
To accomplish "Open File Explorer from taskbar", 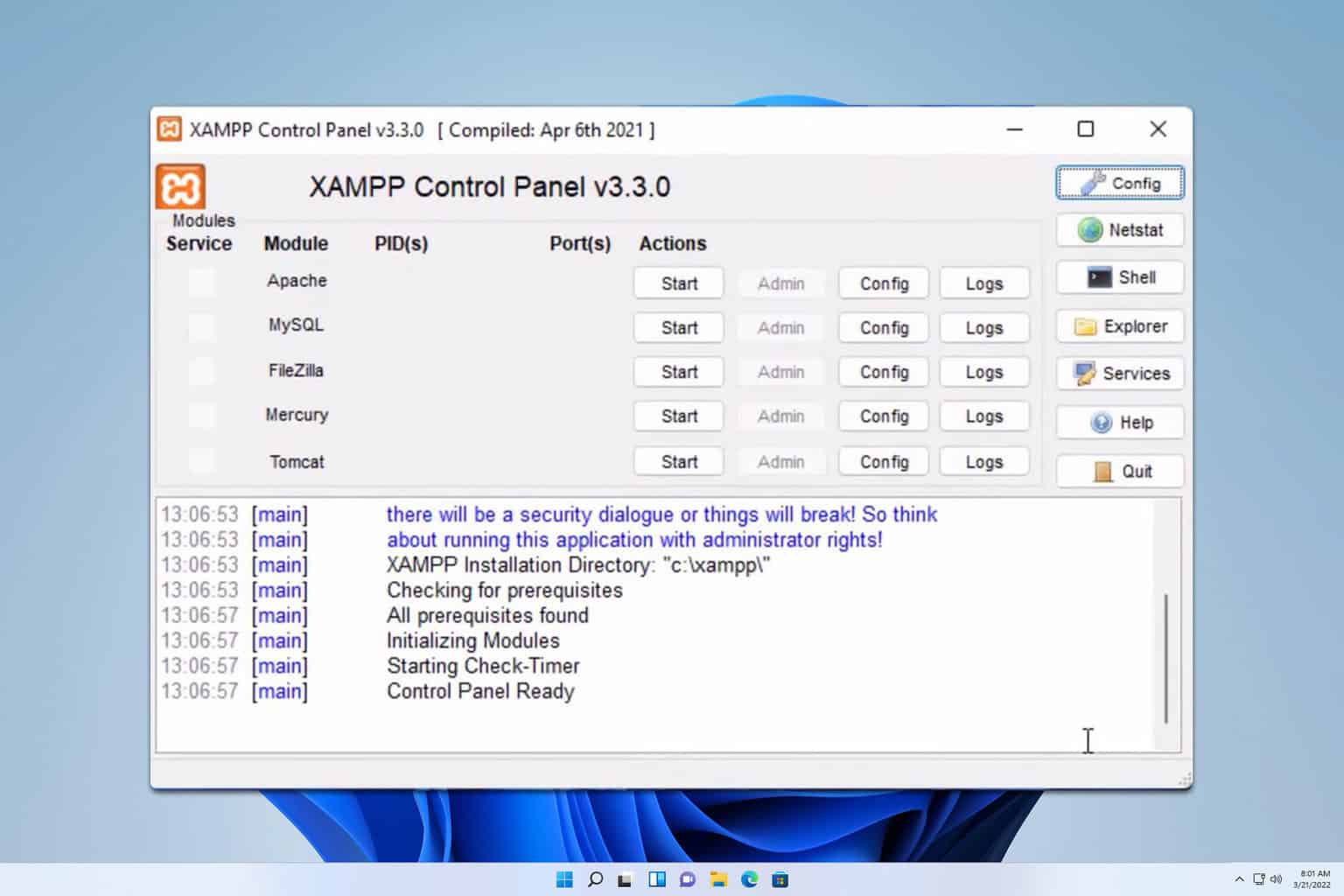I will [x=718, y=879].
